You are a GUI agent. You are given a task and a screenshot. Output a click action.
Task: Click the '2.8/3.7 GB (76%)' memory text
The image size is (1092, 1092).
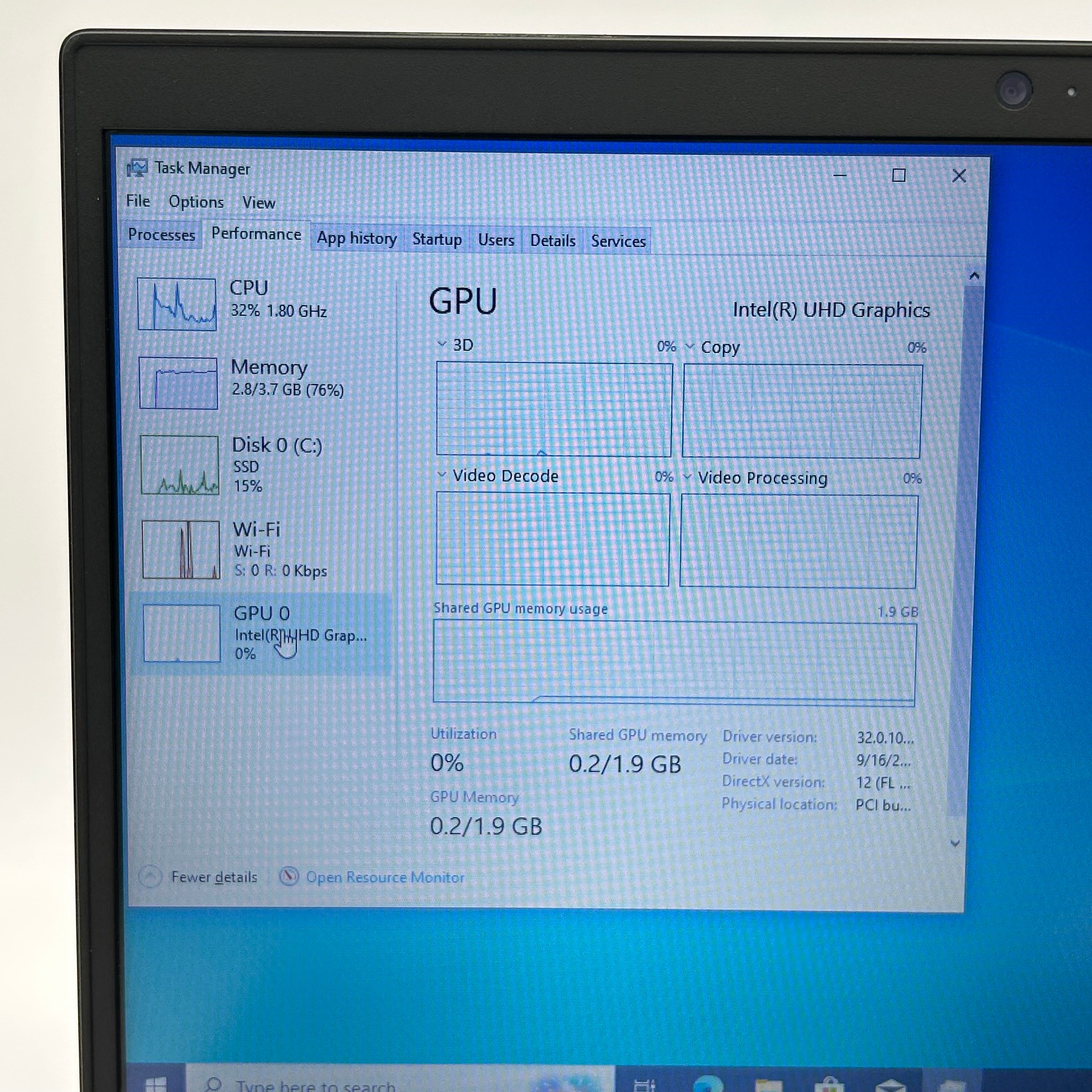[x=288, y=389]
